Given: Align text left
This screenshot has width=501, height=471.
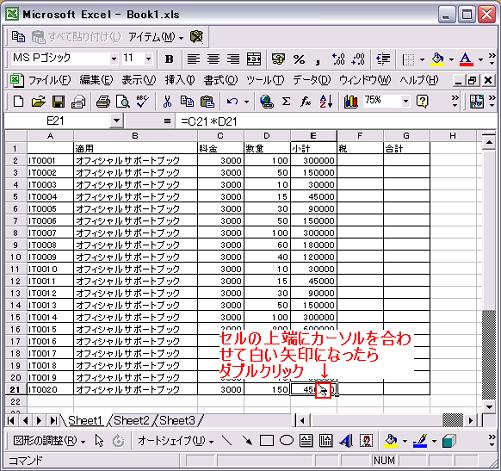Looking at the screenshot, I should click(193, 59).
